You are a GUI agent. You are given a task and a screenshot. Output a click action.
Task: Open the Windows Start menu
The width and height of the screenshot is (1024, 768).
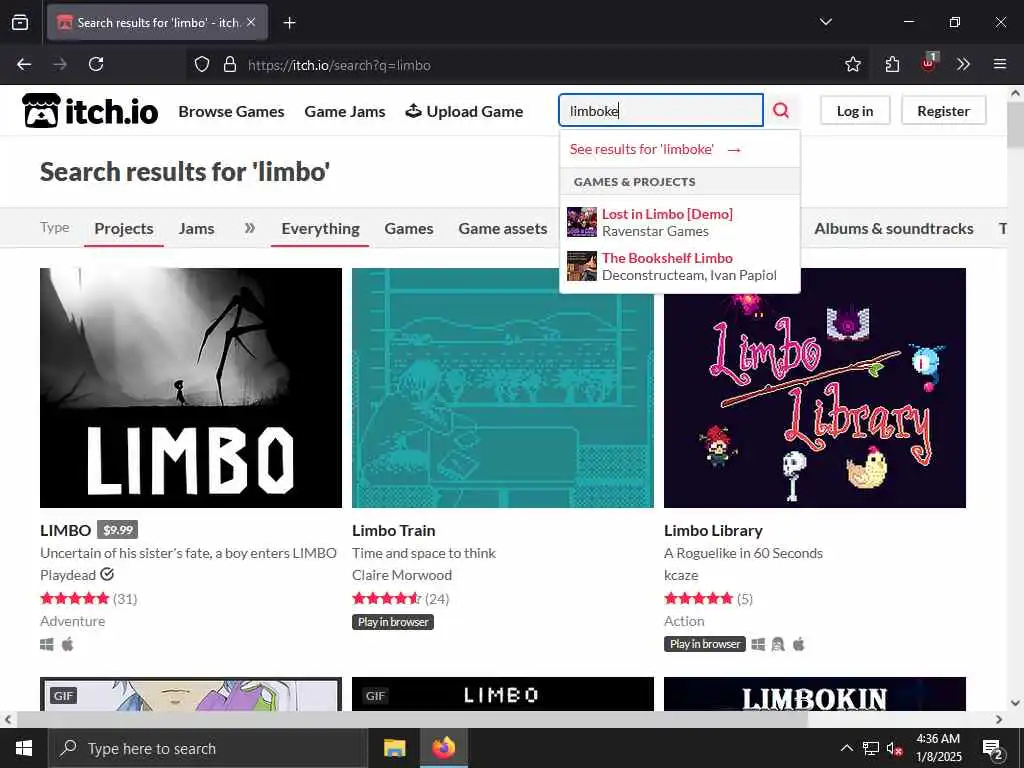pos(24,748)
